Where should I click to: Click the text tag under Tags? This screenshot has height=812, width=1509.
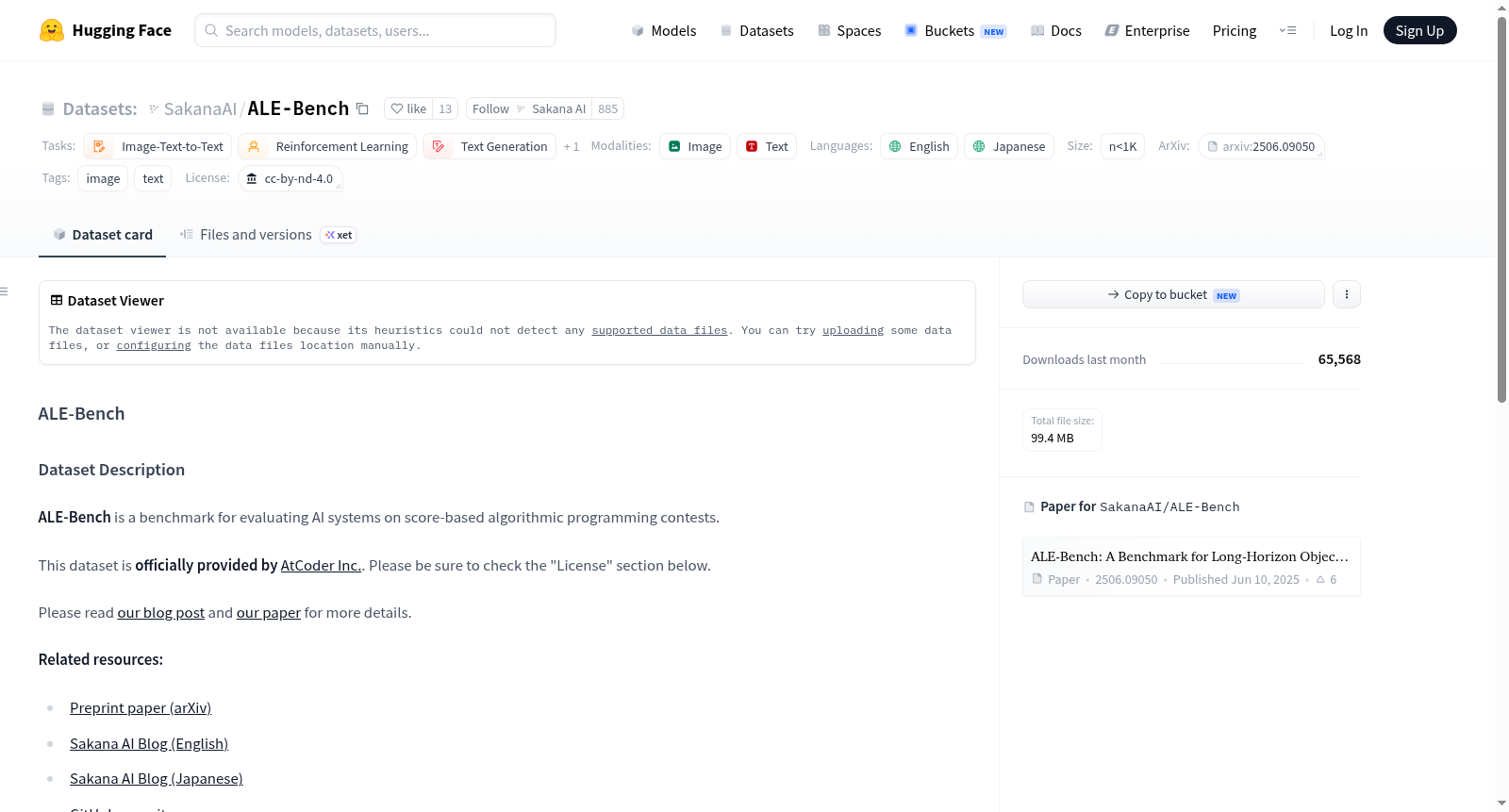click(x=153, y=178)
